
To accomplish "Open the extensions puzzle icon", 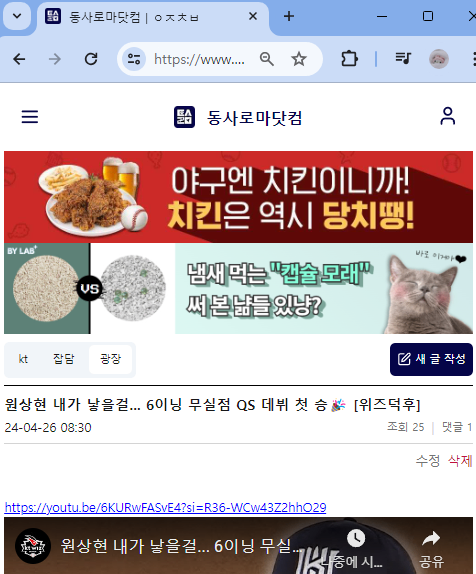I will pos(349,59).
